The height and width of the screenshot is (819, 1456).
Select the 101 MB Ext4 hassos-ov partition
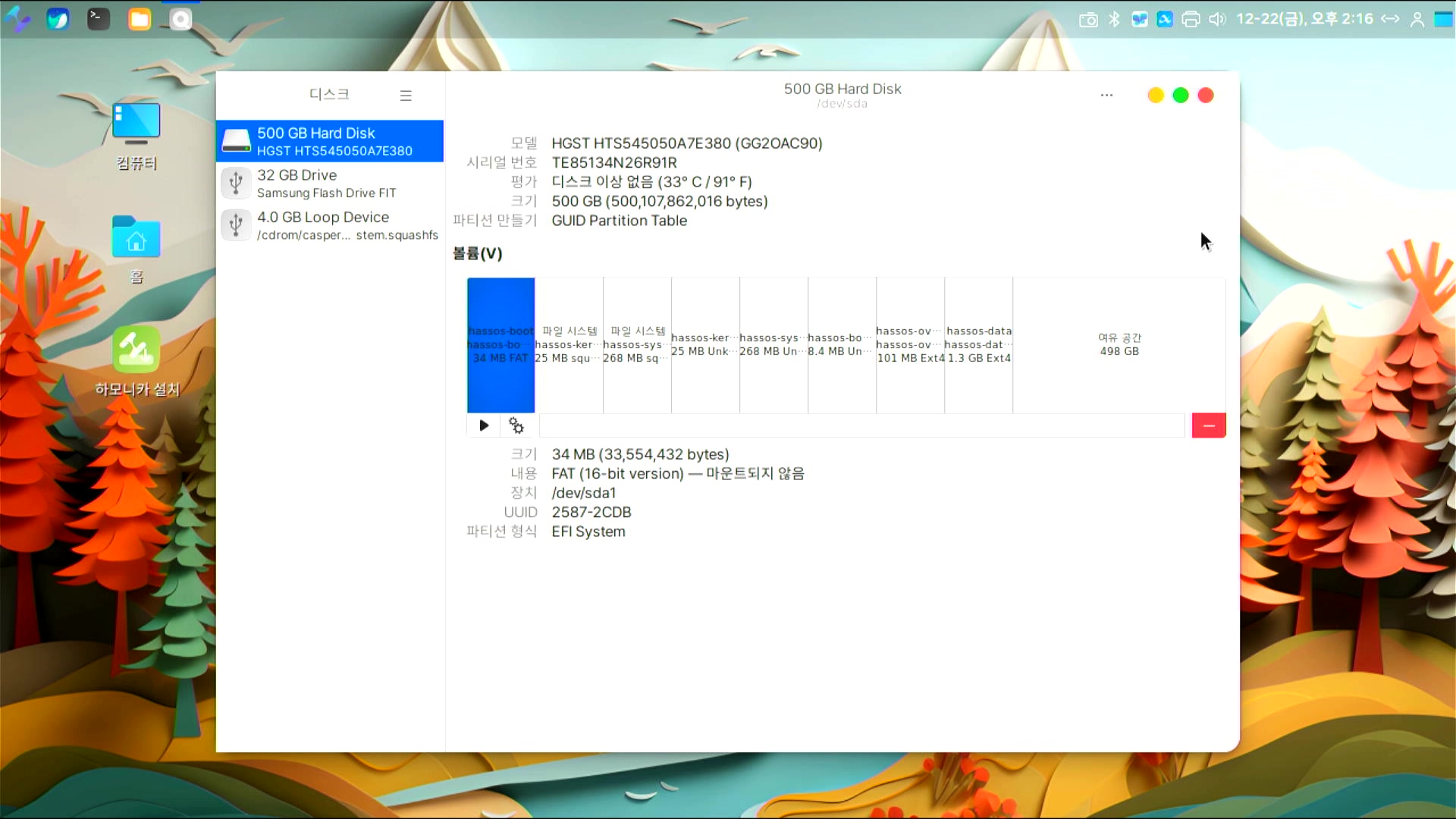pos(910,345)
